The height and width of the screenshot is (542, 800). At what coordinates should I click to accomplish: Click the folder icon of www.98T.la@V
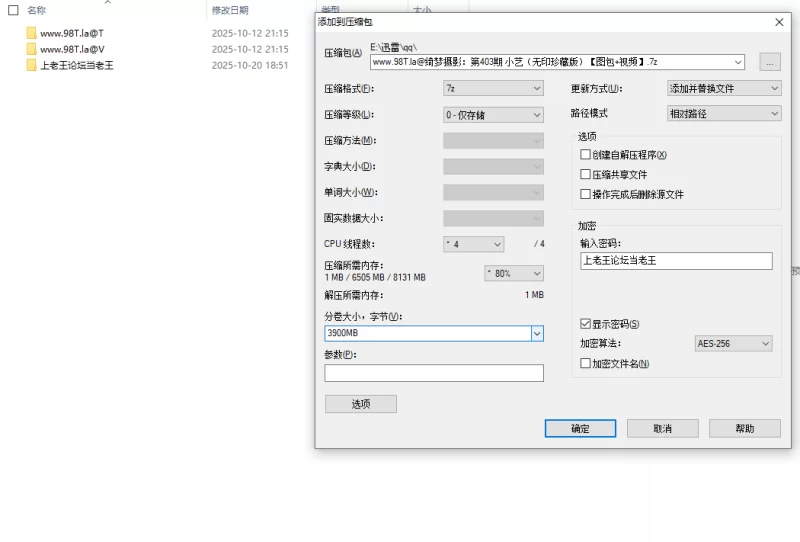click(x=32, y=49)
